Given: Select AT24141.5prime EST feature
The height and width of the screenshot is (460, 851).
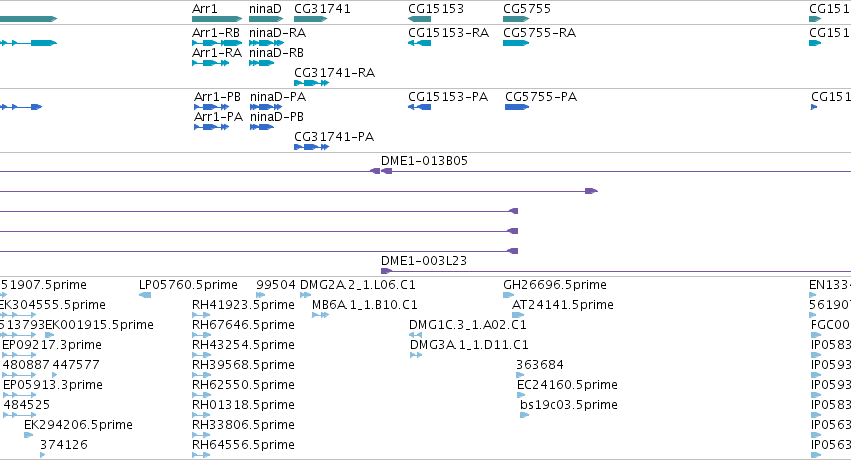Looking at the screenshot, I should click(x=518, y=315).
